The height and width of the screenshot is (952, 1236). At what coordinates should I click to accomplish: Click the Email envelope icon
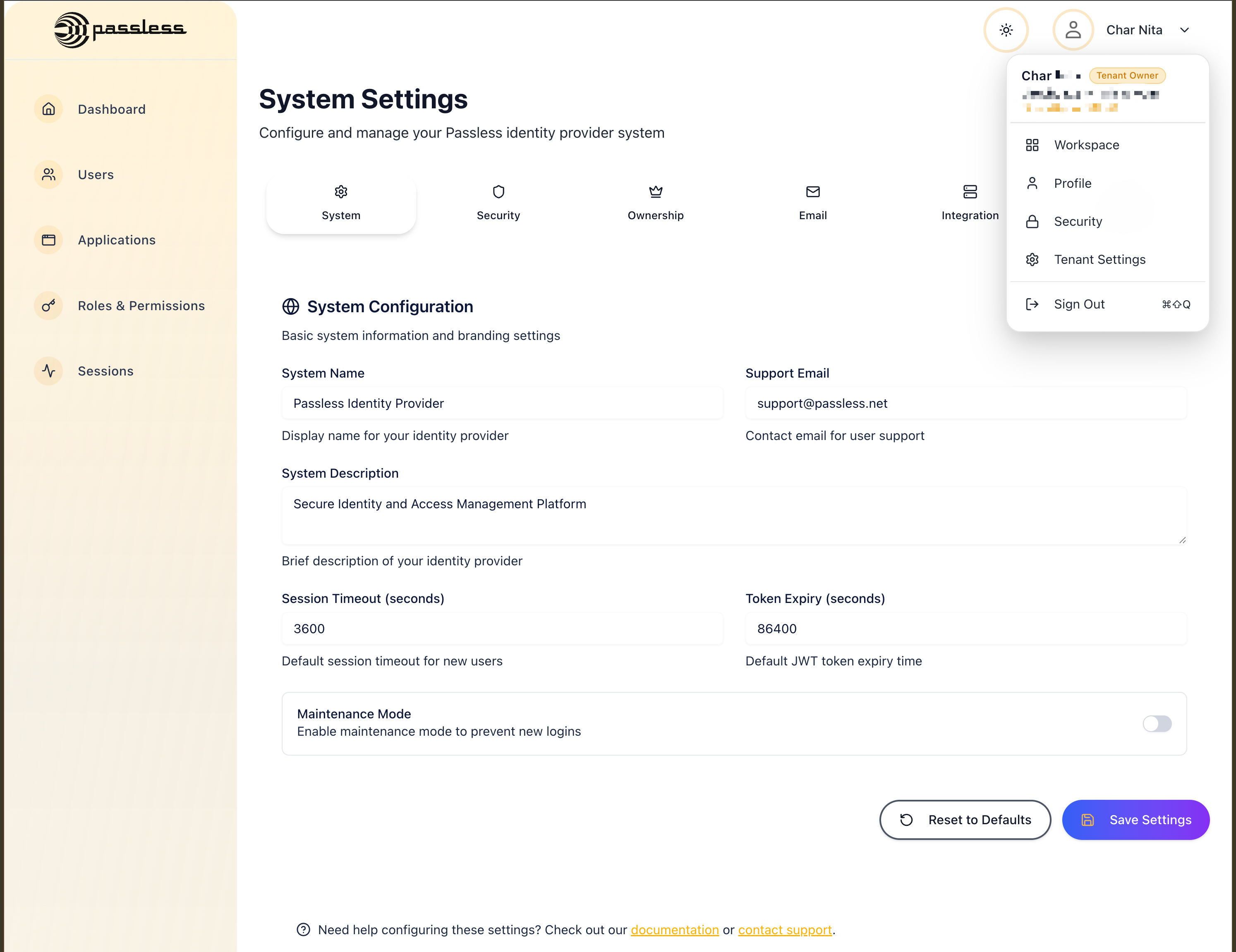point(813,192)
